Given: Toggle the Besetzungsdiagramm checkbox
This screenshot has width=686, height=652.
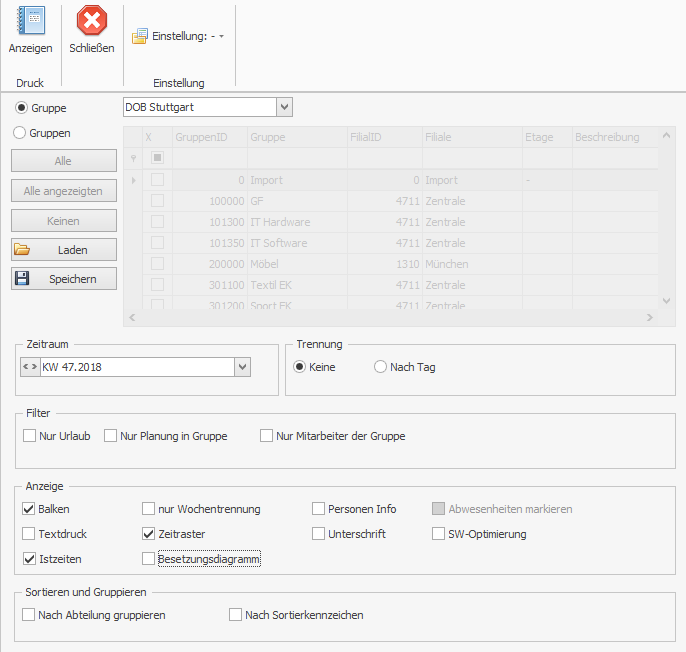Looking at the screenshot, I should (149, 559).
